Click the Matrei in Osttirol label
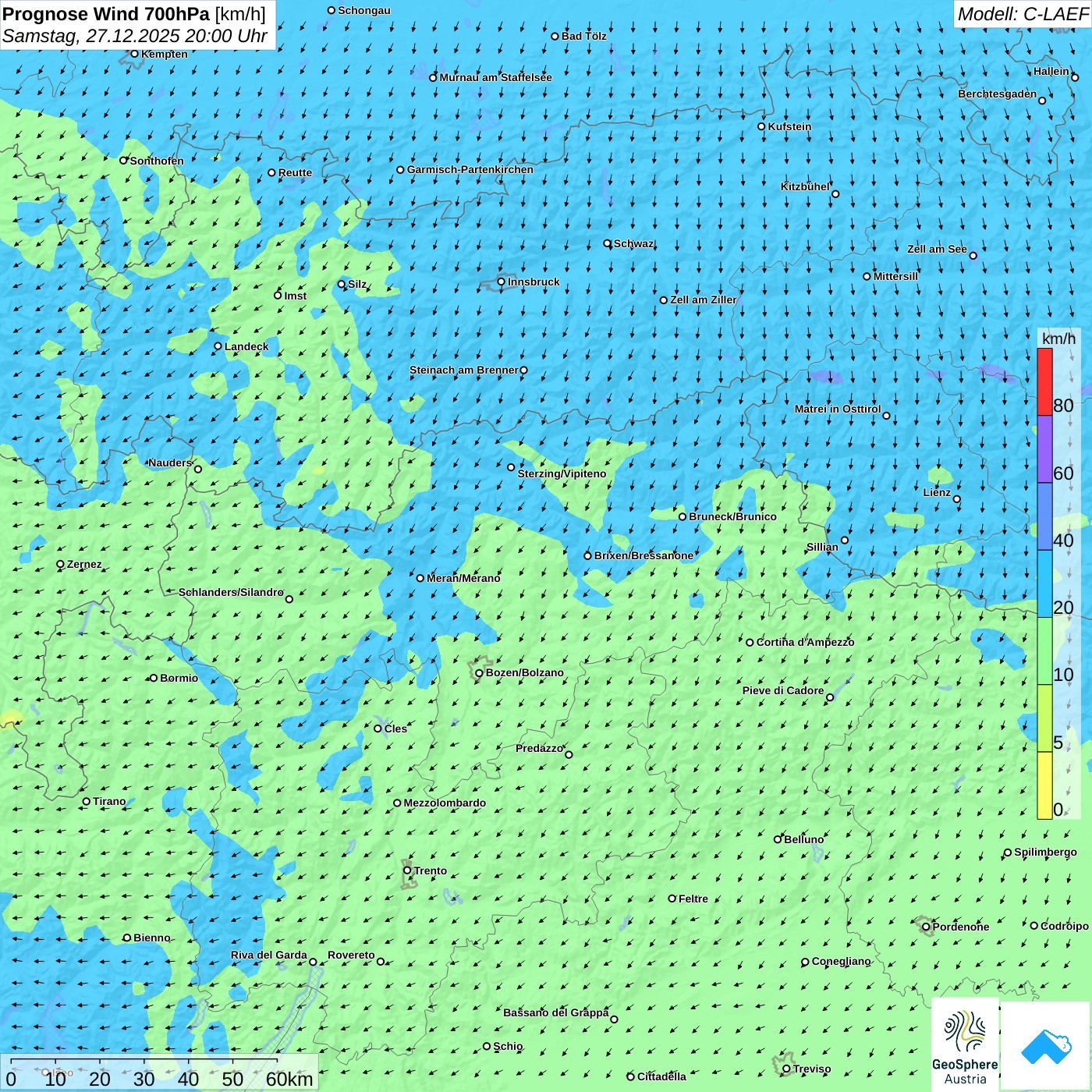Image resolution: width=1092 pixels, height=1092 pixels. [x=838, y=409]
